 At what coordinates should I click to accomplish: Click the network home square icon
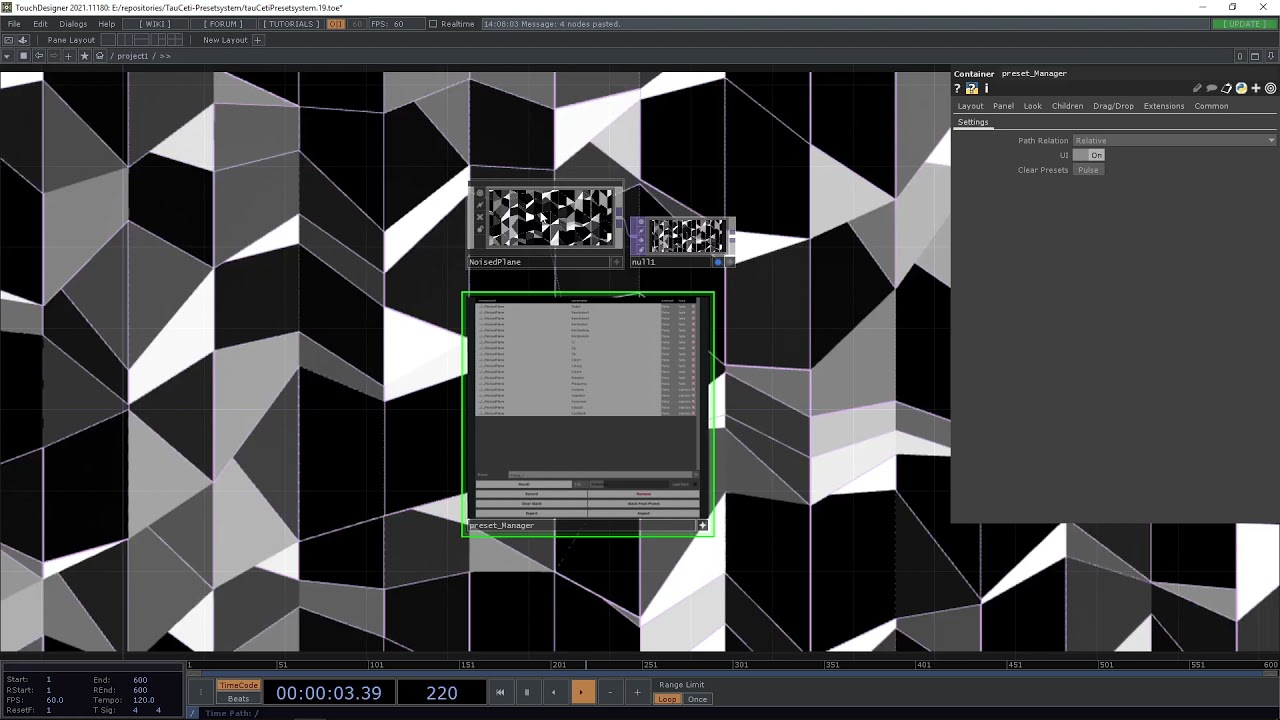24,56
